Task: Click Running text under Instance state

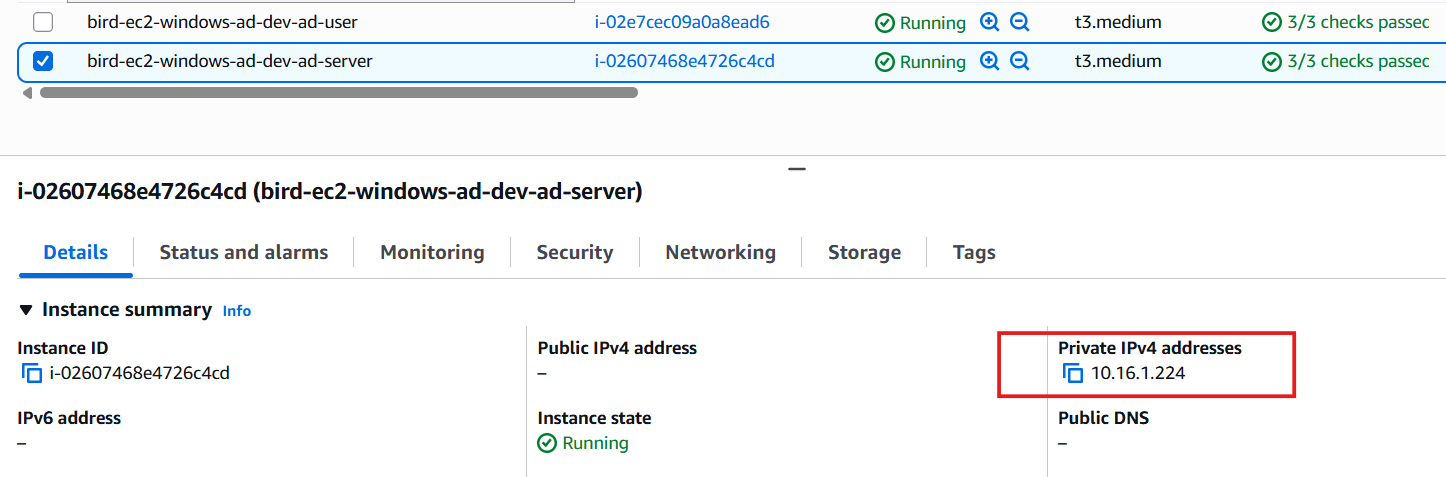Action: click(596, 443)
